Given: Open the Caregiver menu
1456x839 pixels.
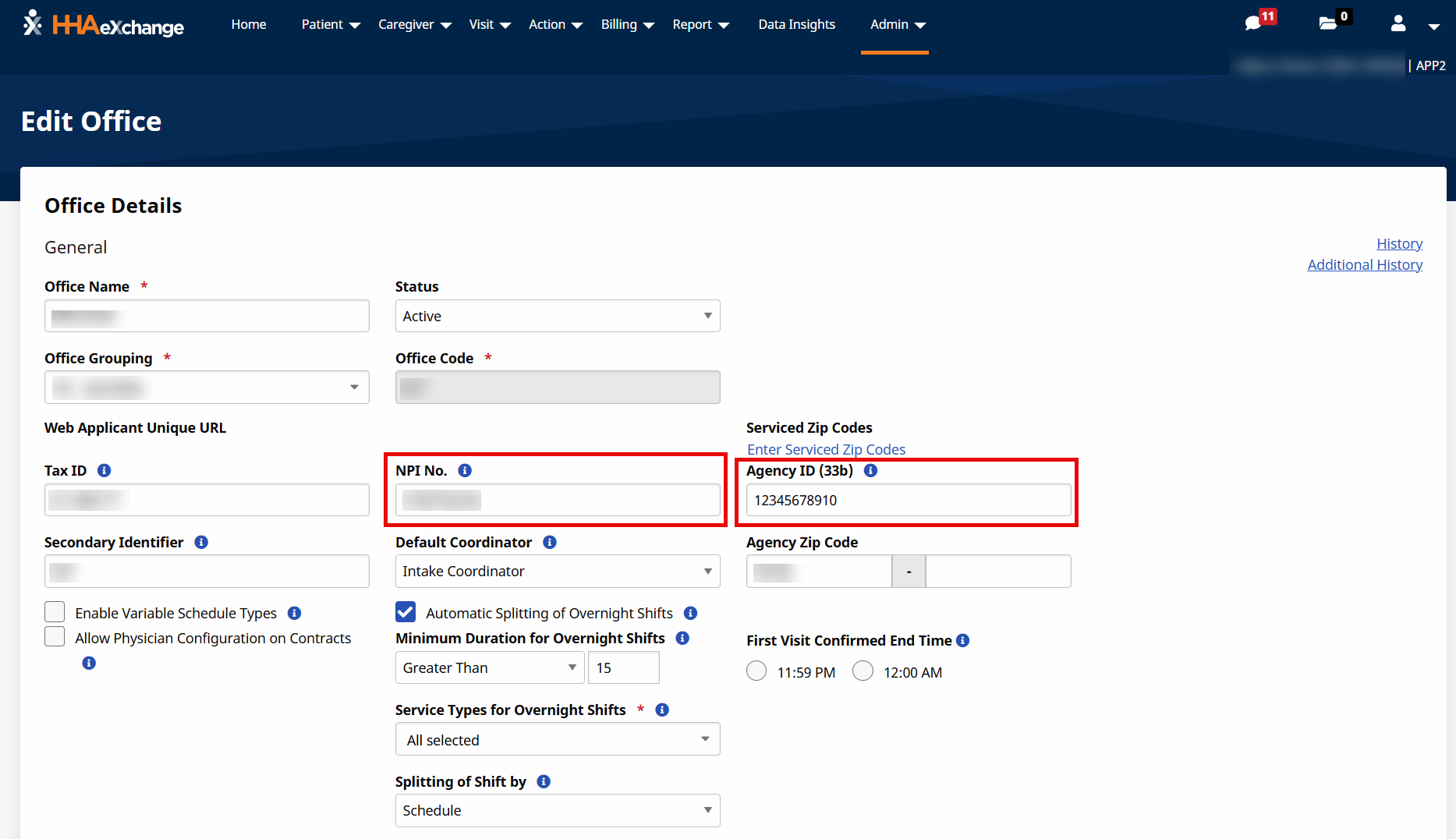Looking at the screenshot, I should tap(414, 25).
